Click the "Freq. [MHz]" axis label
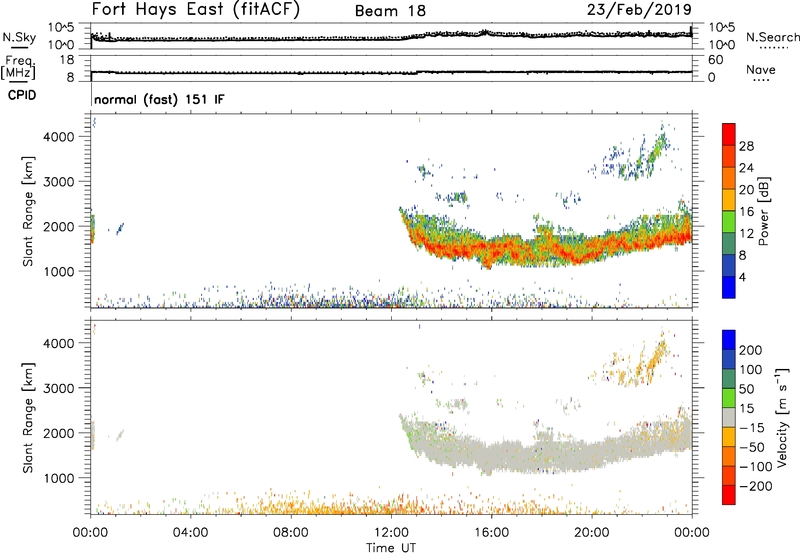The width and height of the screenshot is (800, 554). pos(18,67)
